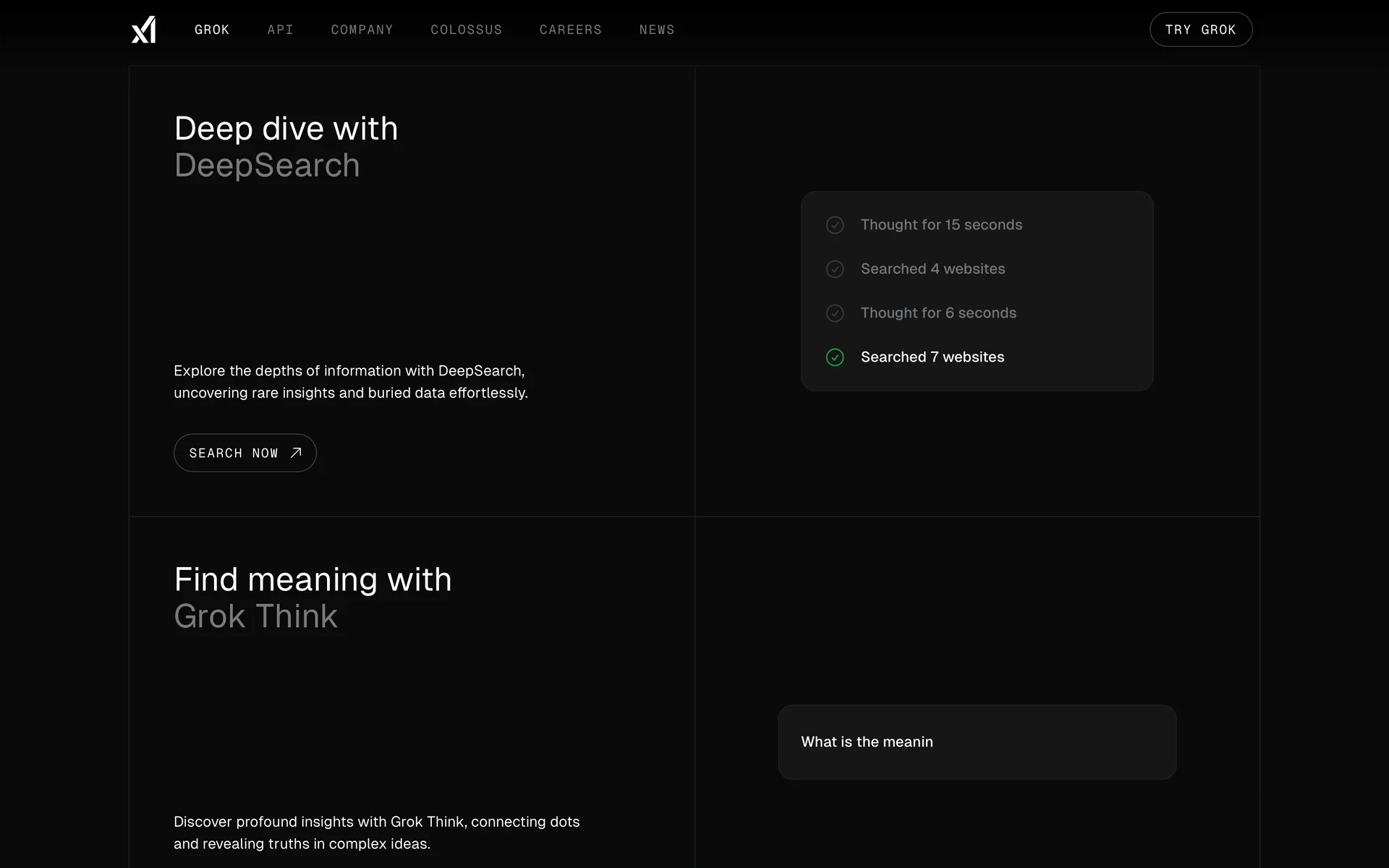The width and height of the screenshot is (1389, 868).
Task: Click check icon next to Thought for 15 seconds
Action: tap(835, 225)
